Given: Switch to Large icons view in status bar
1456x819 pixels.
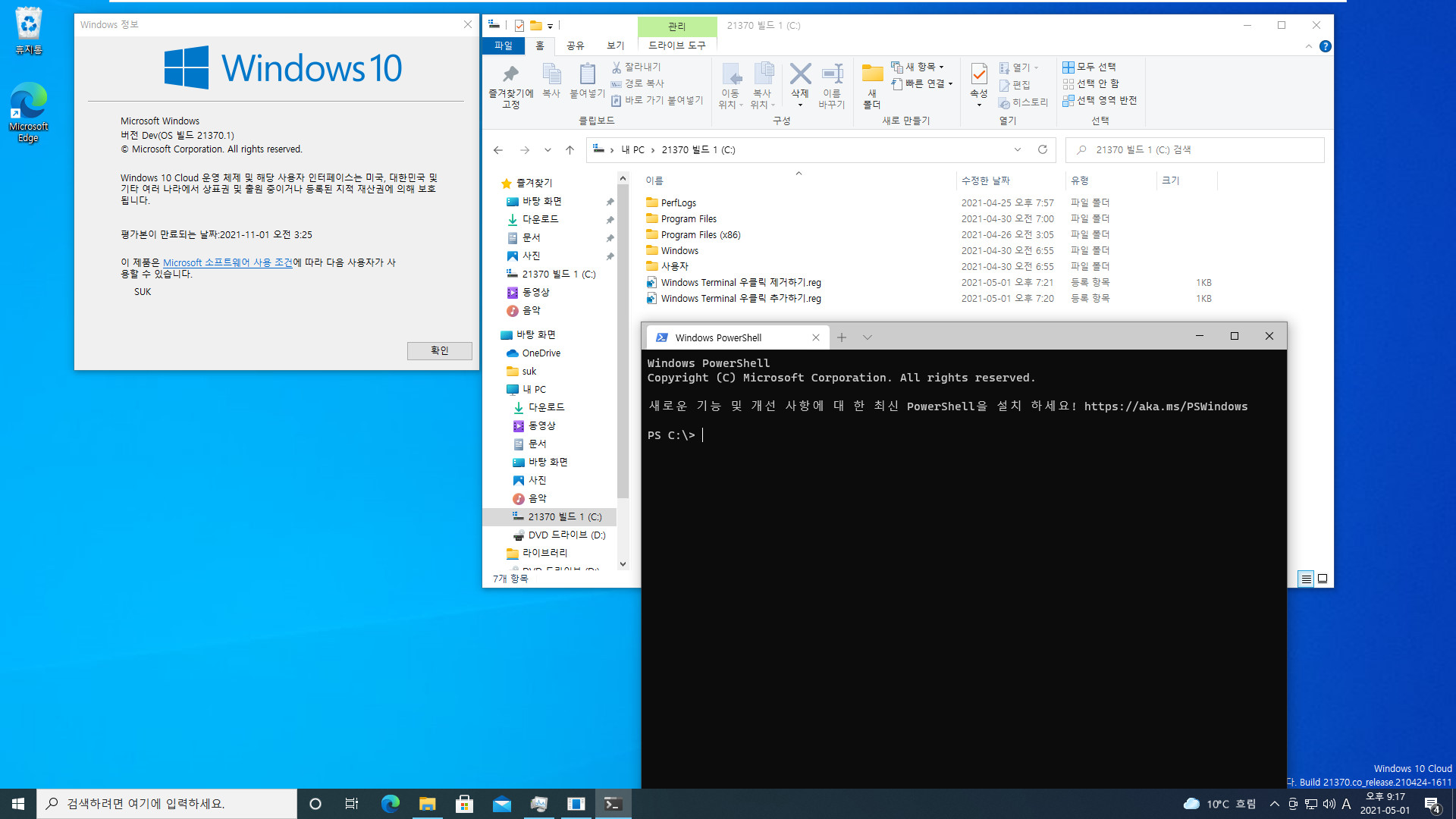Looking at the screenshot, I should pyautogui.click(x=1323, y=579).
